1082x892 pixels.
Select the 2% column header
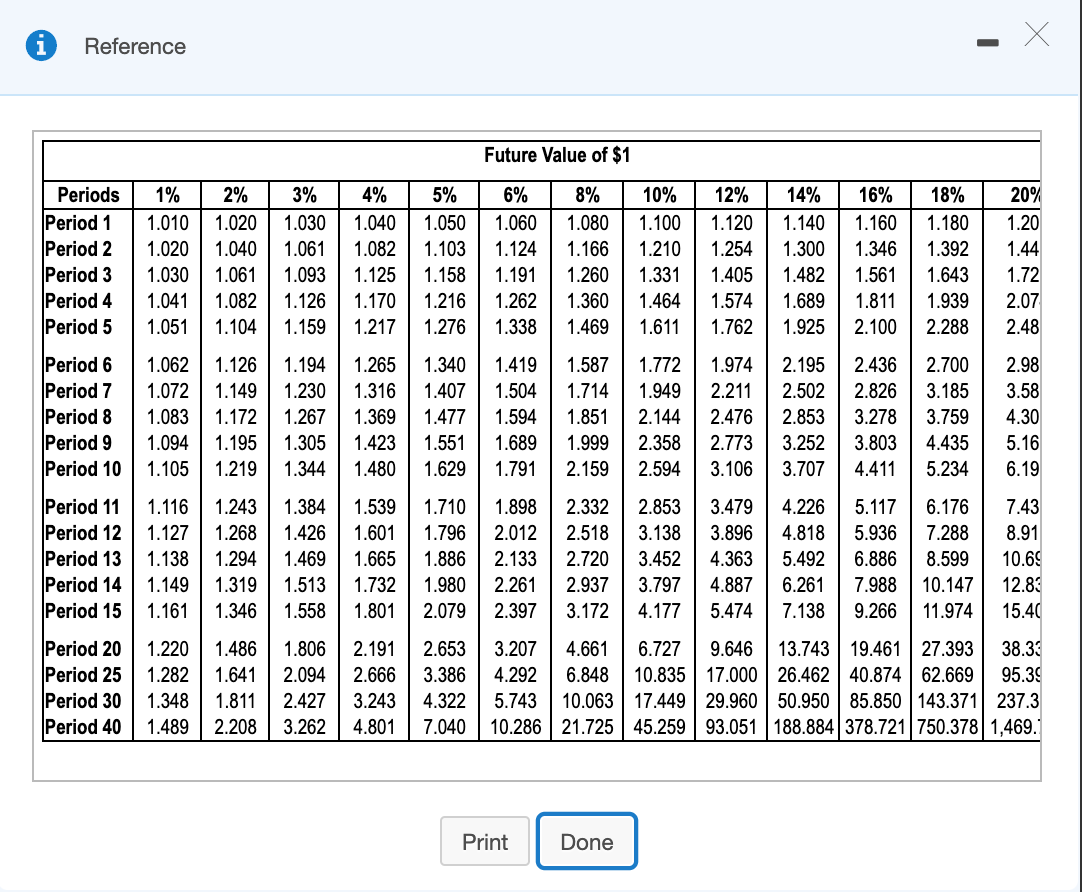pyautogui.click(x=235, y=195)
